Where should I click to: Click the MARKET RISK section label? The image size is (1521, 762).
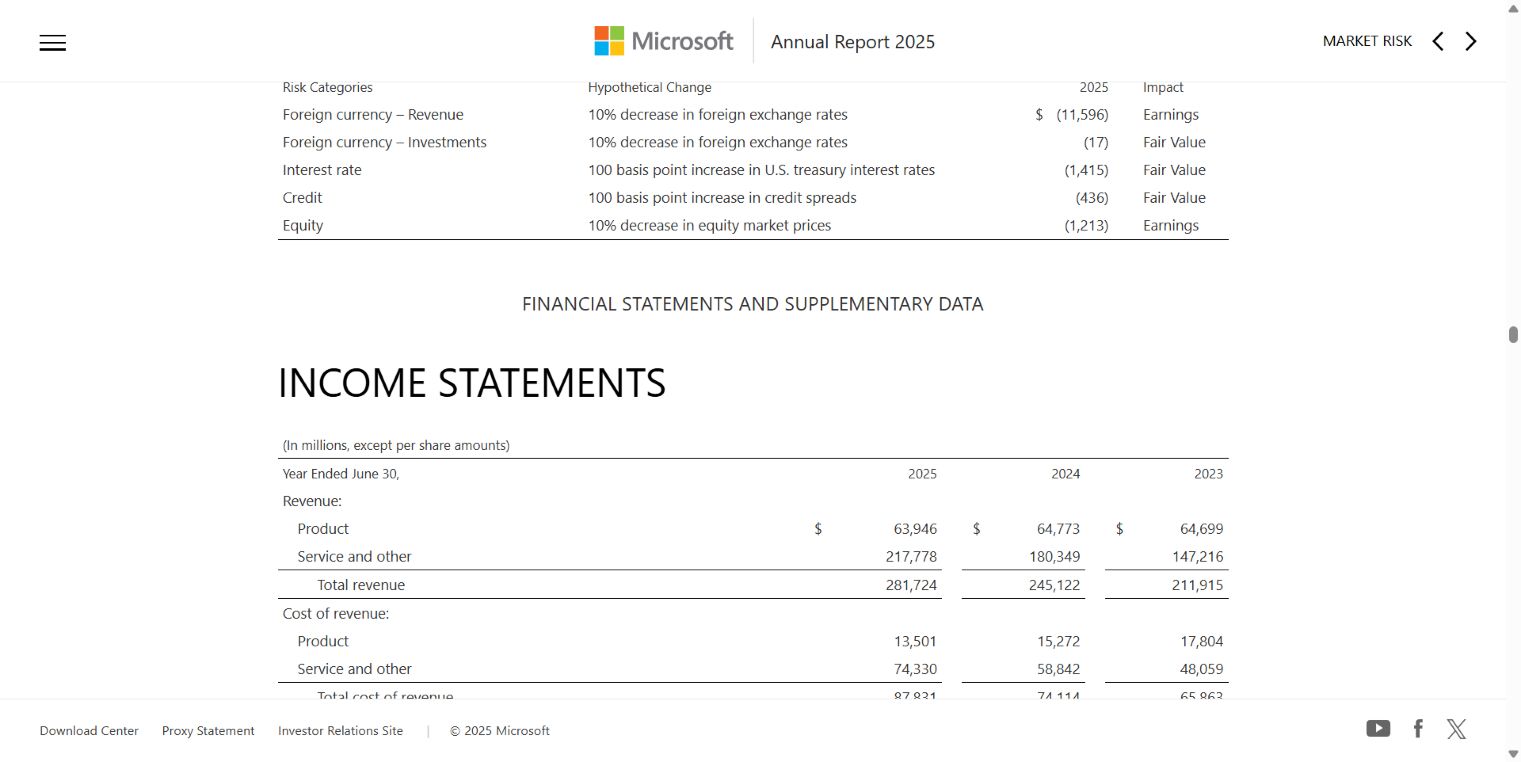pyautogui.click(x=1367, y=41)
